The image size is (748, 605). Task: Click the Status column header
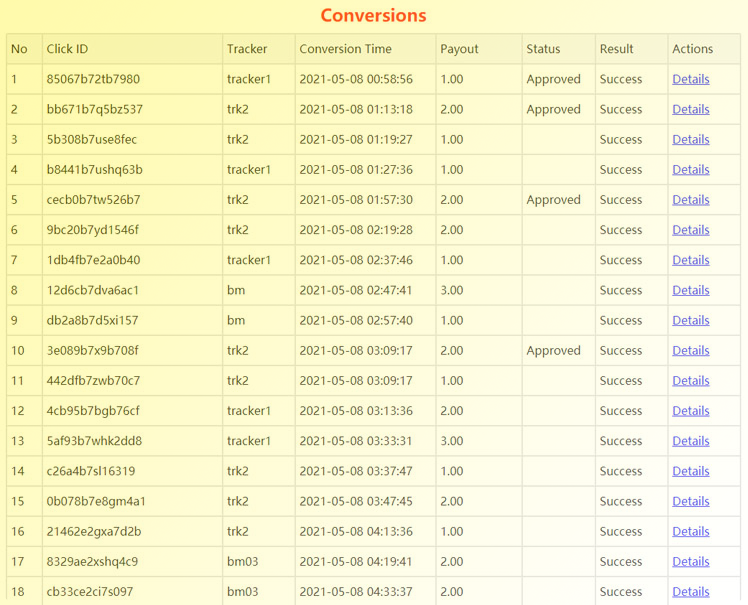[x=543, y=49]
